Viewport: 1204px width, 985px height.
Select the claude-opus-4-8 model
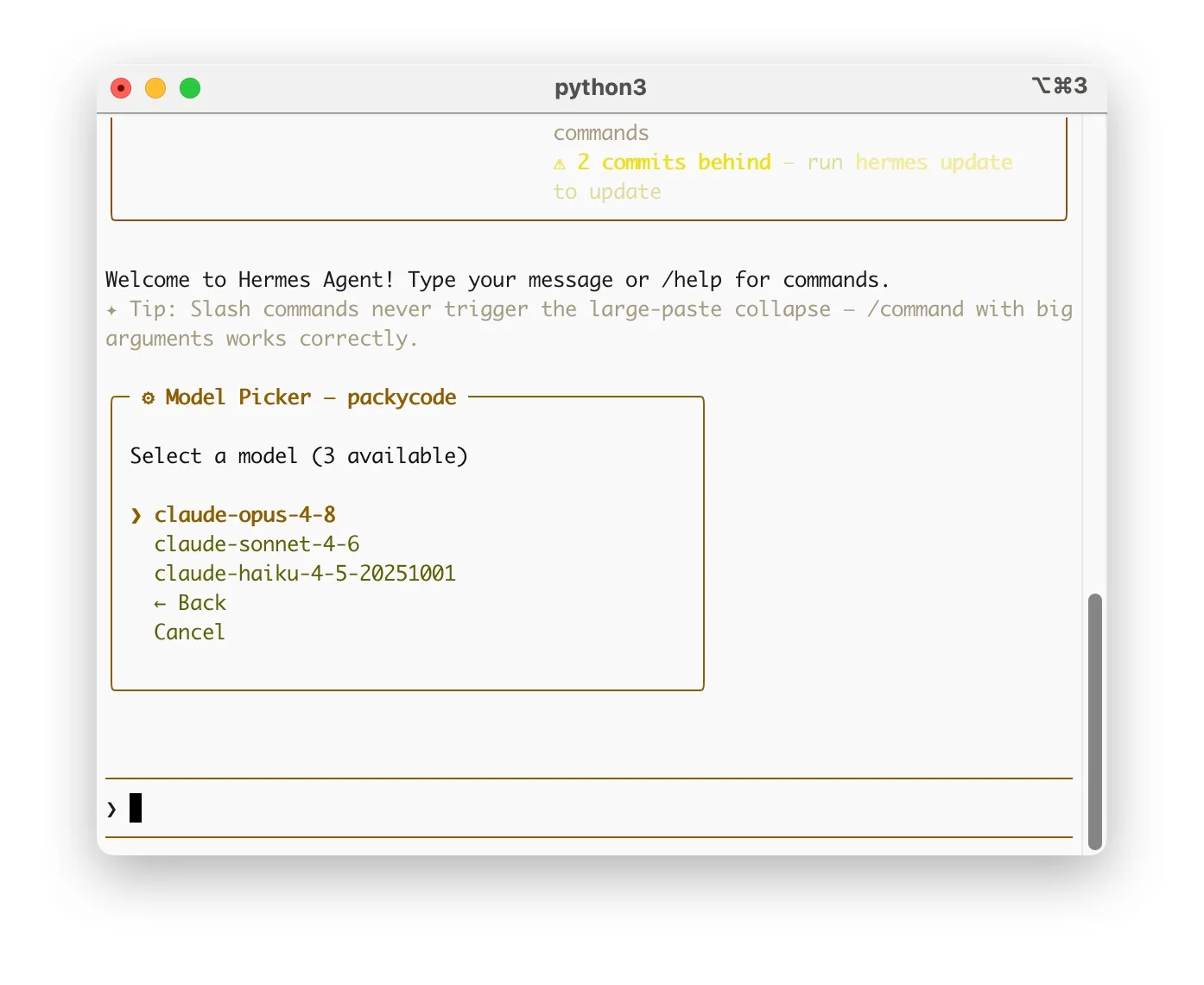coord(244,515)
